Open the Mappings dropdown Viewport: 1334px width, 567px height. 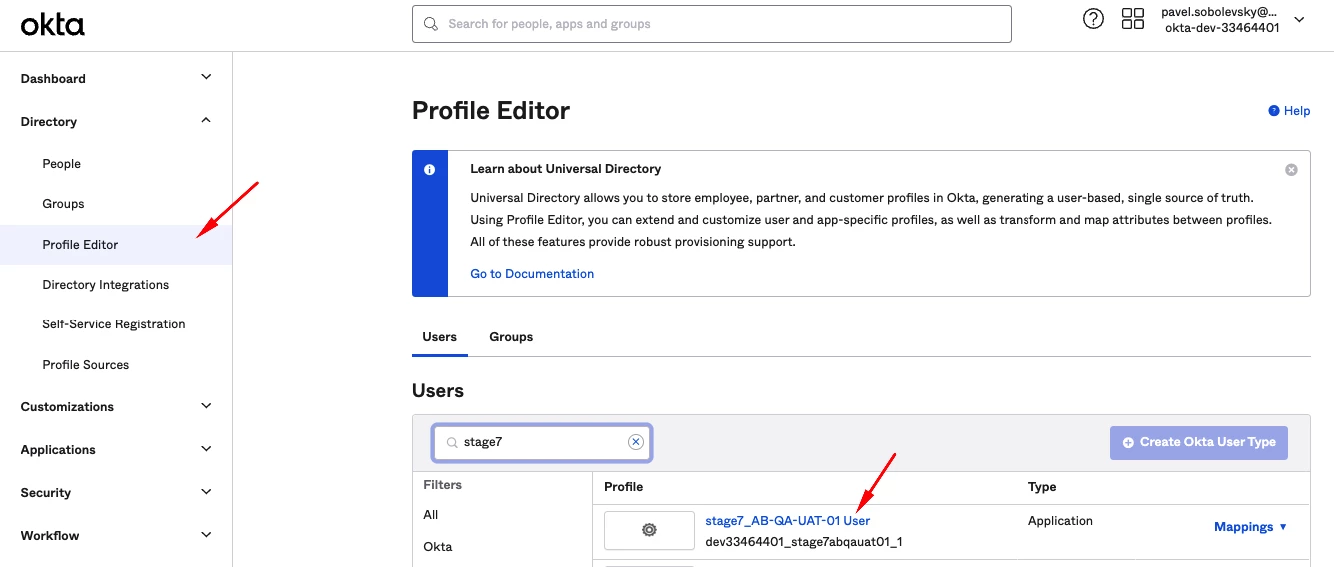pos(1250,527)
